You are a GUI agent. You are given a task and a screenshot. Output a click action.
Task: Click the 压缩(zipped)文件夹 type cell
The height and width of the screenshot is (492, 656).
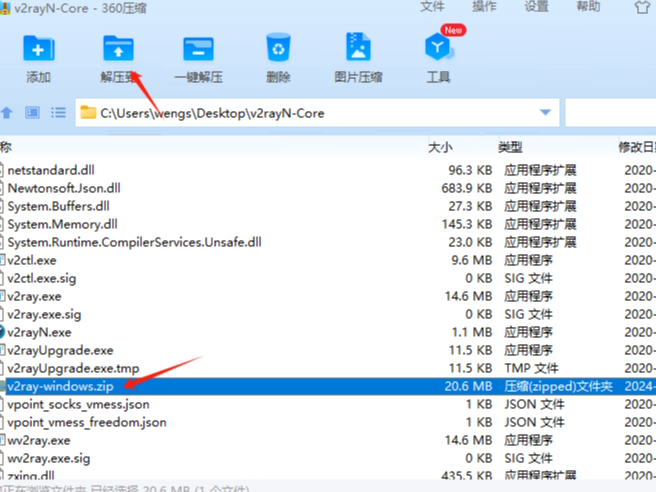(558, 386)
